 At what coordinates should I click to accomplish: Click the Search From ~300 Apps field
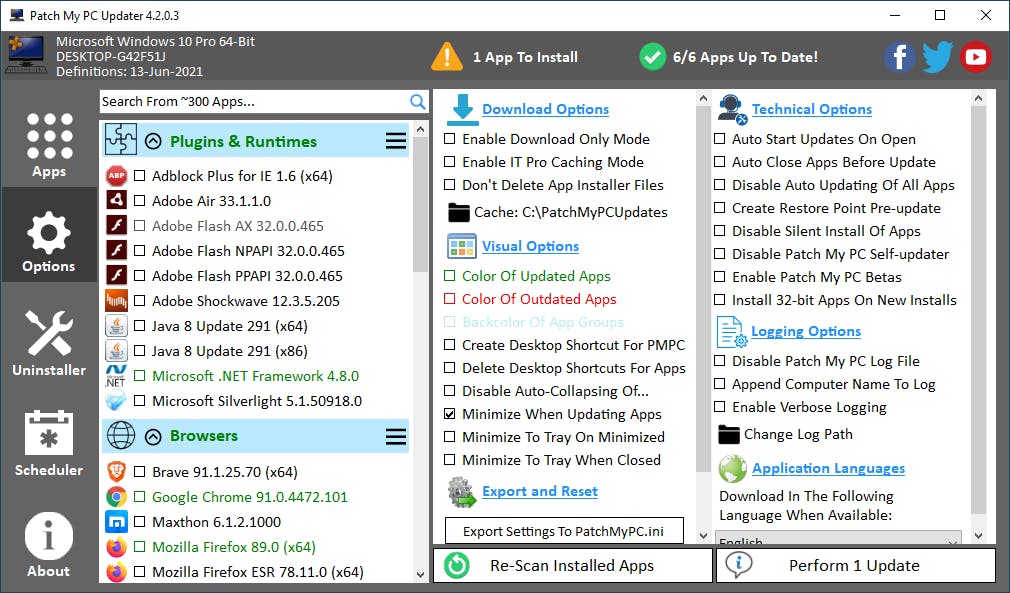point(254,101)
